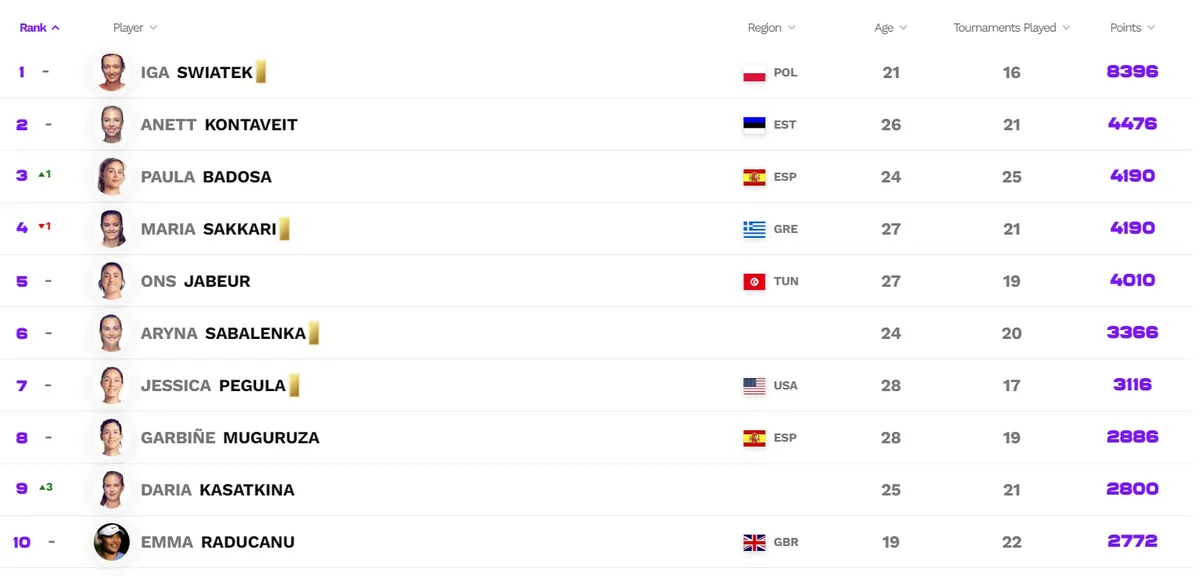Click Poland flag icon for Swiatek
This screenshot has width=1200, height=576.
(x=754, y=73)
